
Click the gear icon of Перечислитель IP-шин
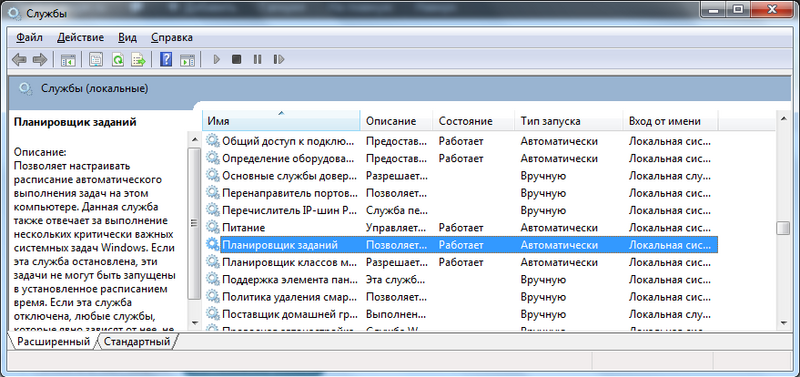pyautogui.click(x=212, y=210)
